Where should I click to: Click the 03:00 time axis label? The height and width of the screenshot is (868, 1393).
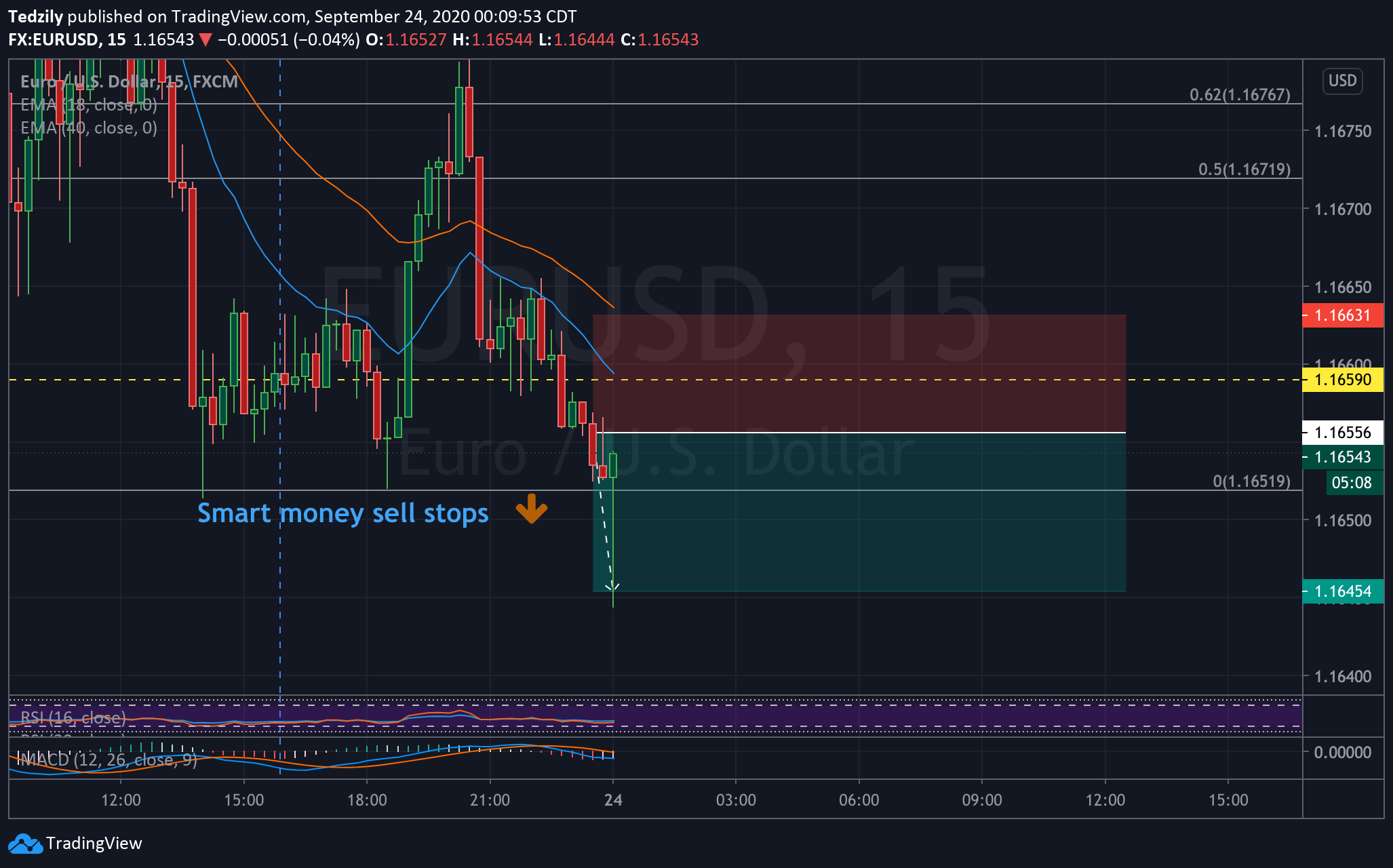click(x=736, y=800)
